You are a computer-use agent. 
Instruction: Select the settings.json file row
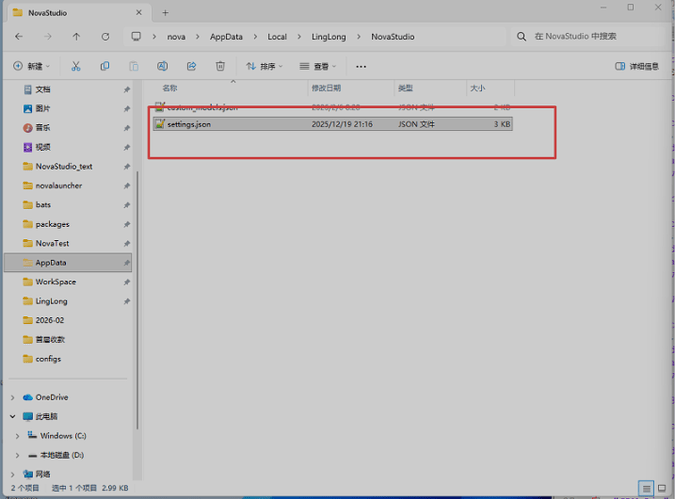pyautogui.click(x=333, y=124)
